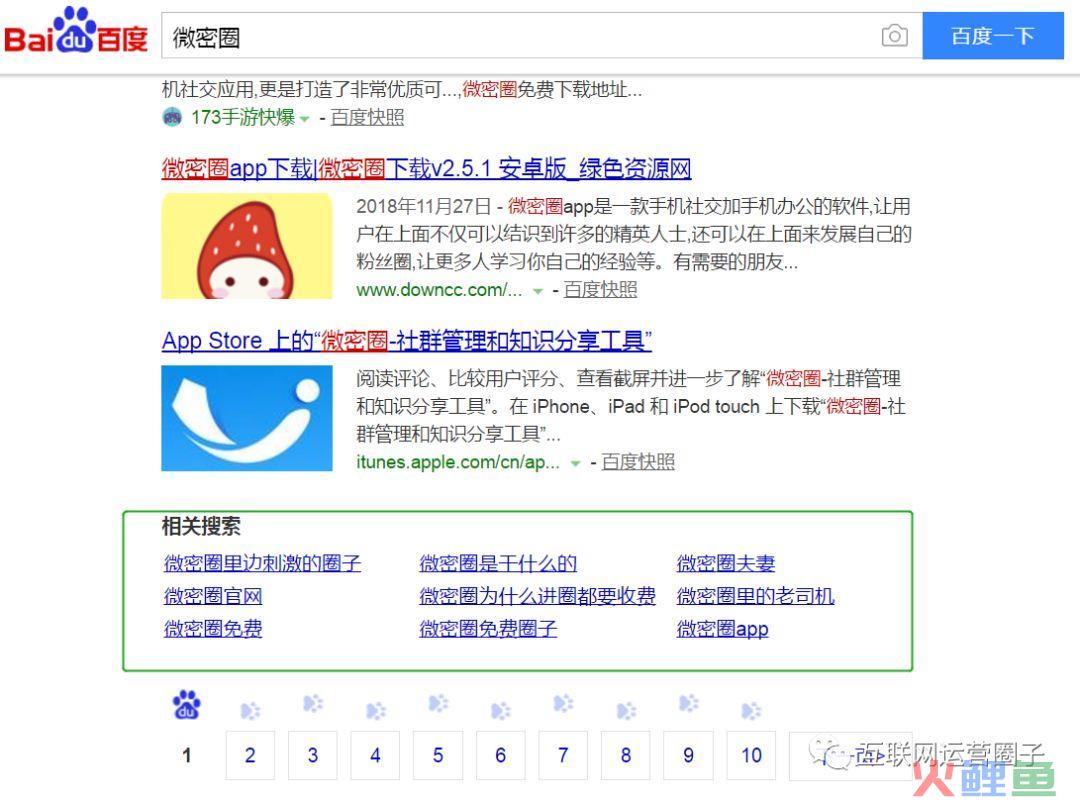The image size is (1080, 802).
Task: Open the 173手游快爆 source link
Action: pos(242,117)
